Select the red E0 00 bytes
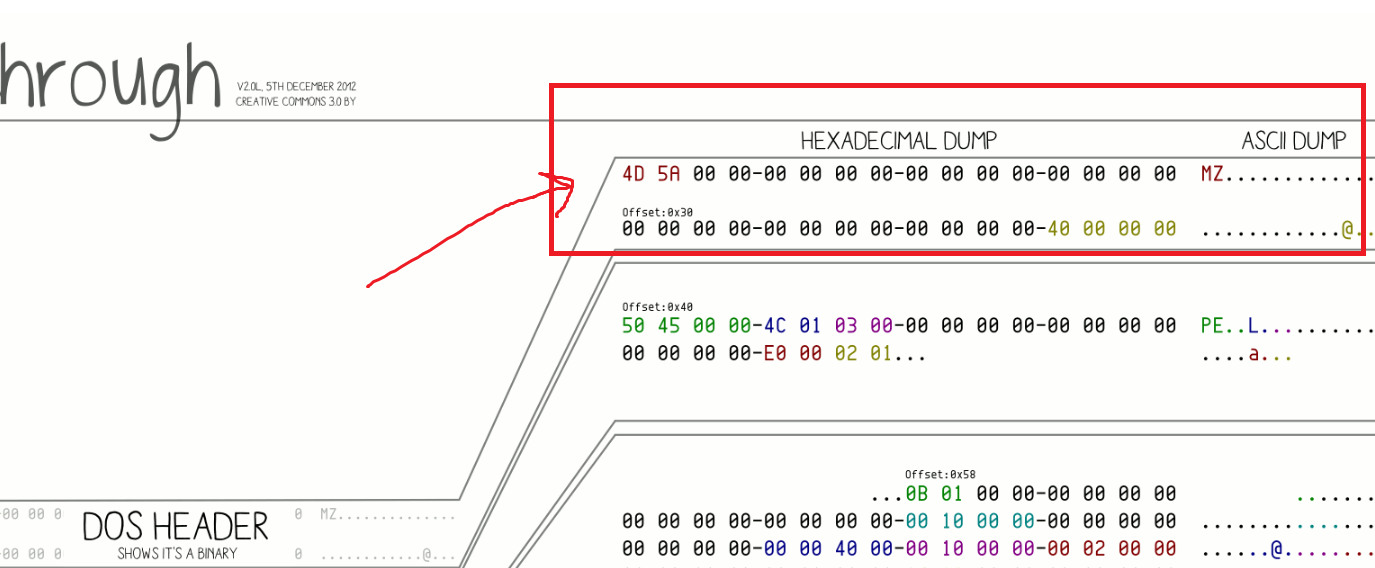Viewport: 1375px width, 568px height. point(792,354)
